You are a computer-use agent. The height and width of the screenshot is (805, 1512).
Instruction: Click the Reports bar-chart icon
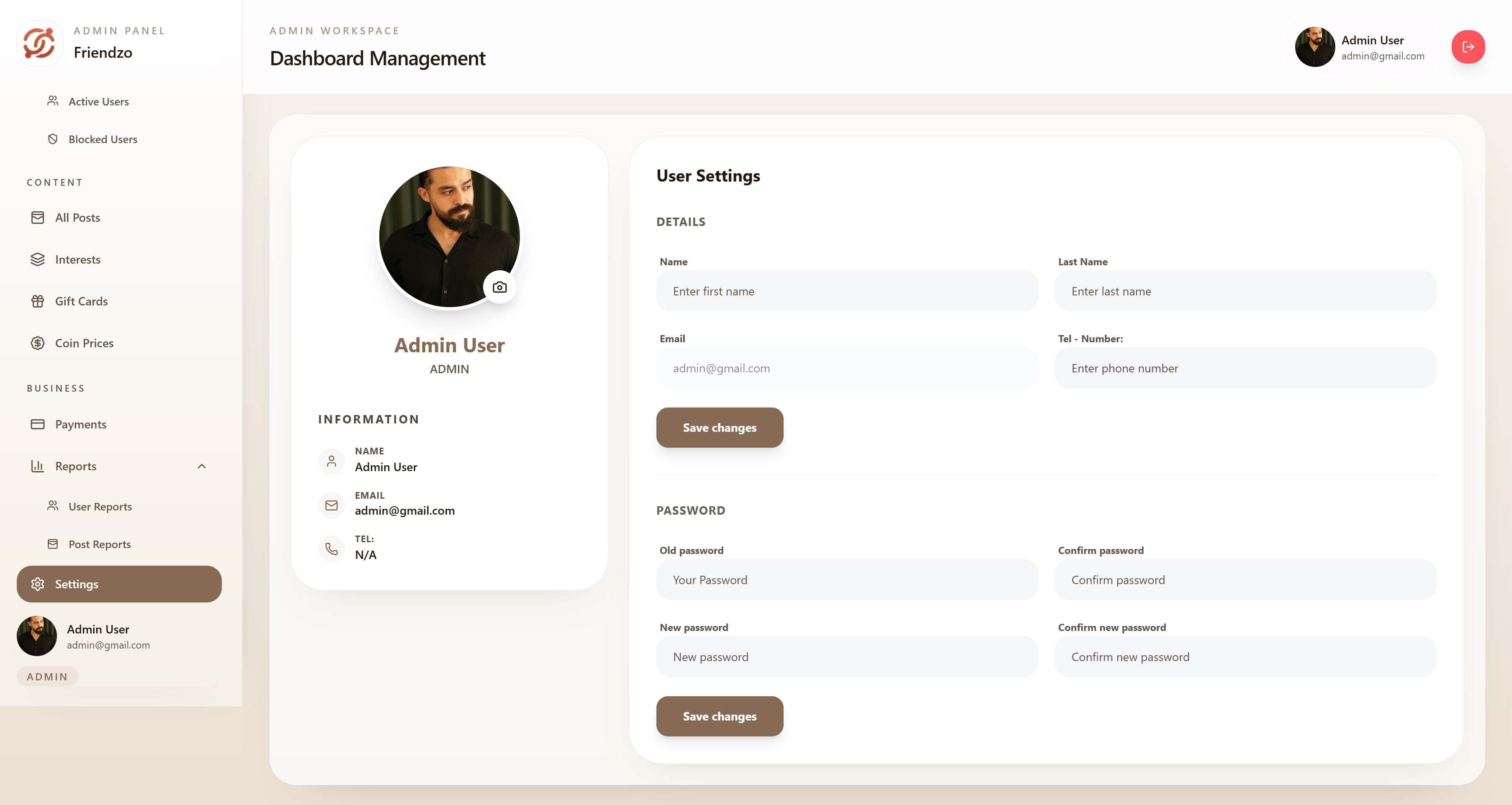(x=38, y=466)
